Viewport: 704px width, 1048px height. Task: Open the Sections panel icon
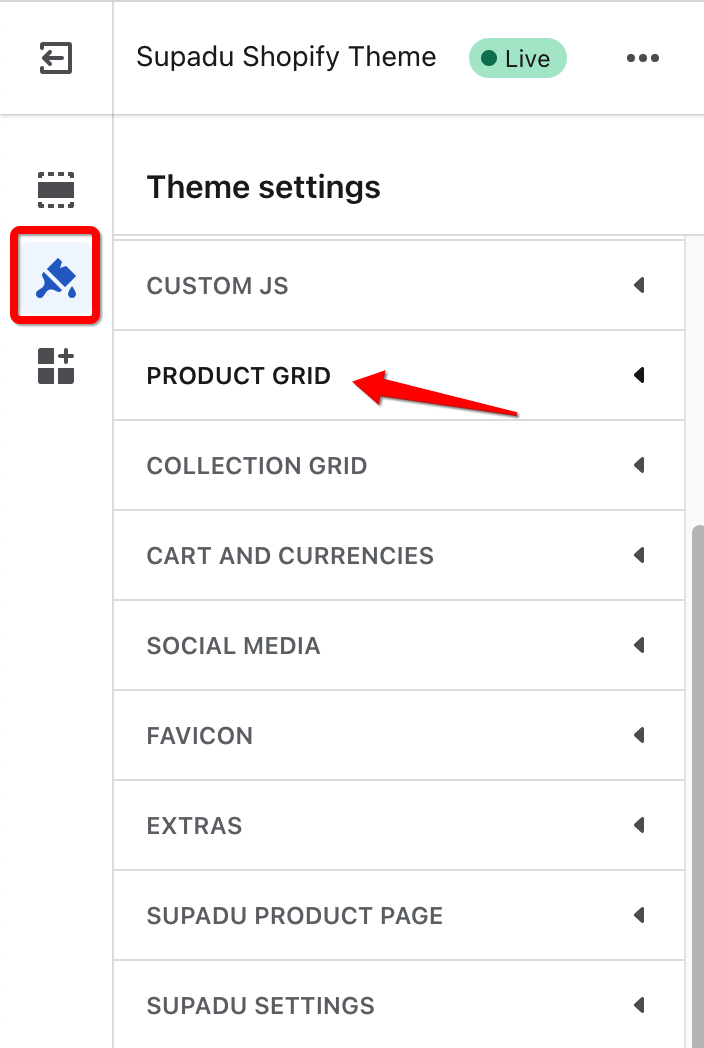[56, 190]
